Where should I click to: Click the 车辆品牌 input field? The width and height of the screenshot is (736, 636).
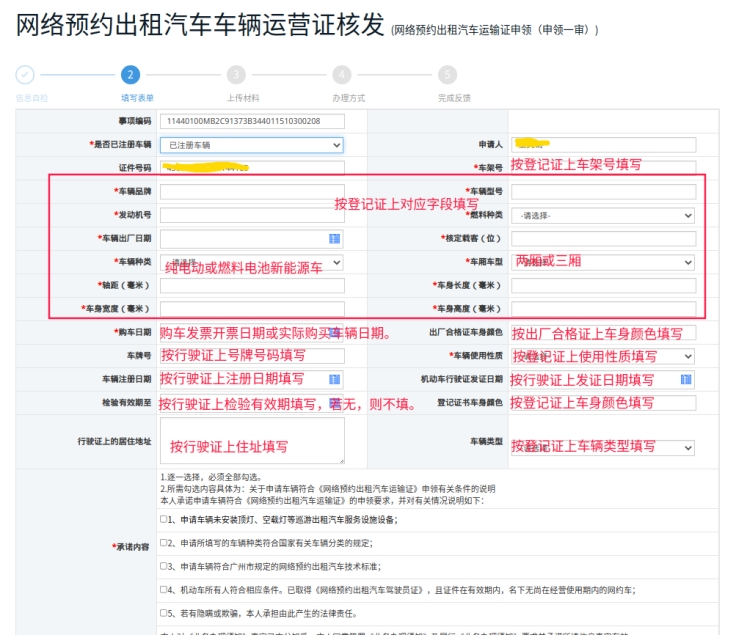[251, 191]
